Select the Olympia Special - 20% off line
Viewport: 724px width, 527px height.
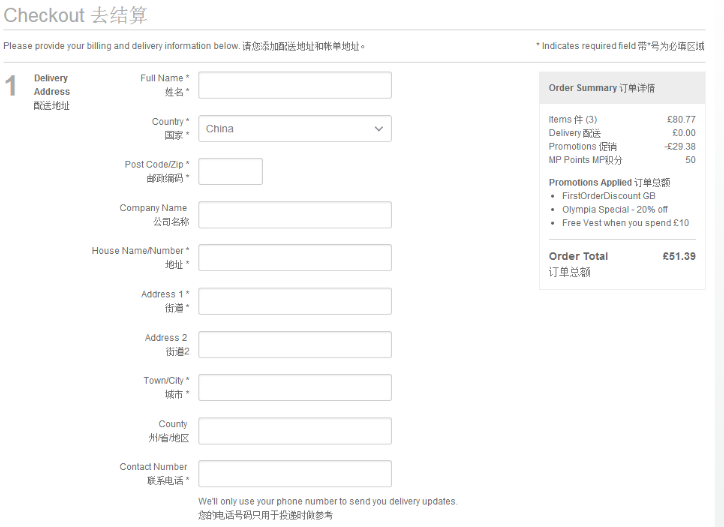615,210
